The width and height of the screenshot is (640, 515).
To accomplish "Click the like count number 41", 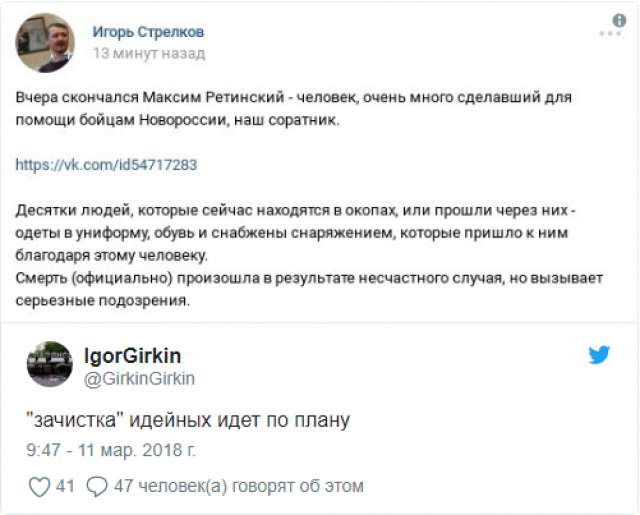I will pyautogui.click(x=66, y=487).
